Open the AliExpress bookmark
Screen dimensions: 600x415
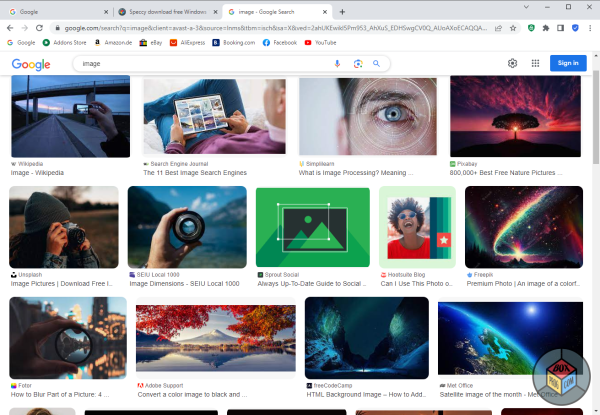pyautogui.click(x=188, y=42)
